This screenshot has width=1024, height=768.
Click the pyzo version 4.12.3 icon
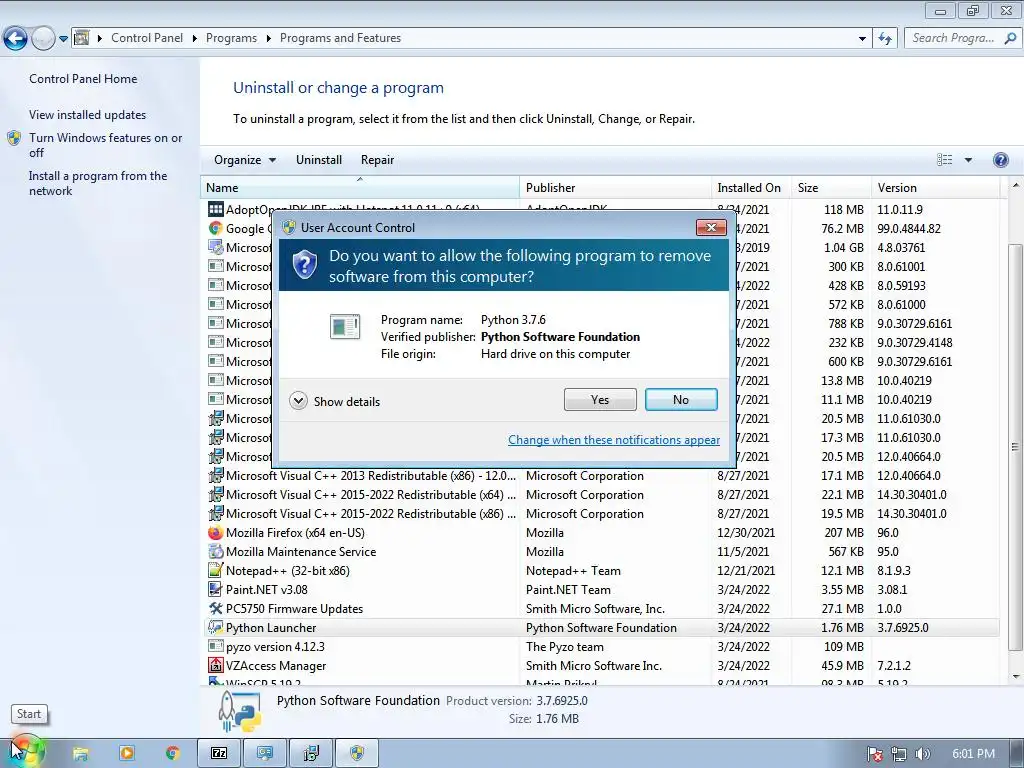[x=215, y=647]
